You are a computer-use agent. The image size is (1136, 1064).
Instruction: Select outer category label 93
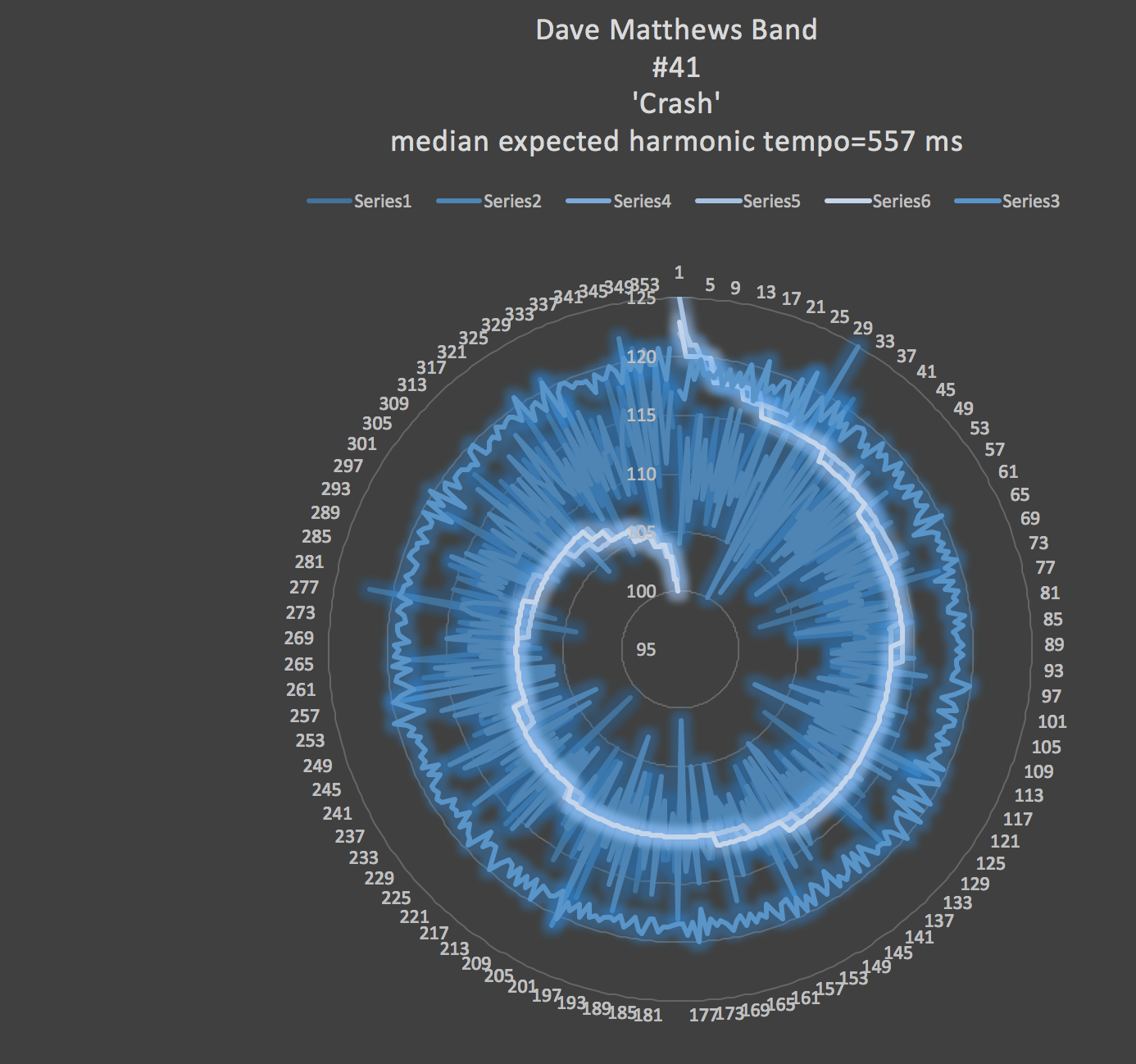1053,671
